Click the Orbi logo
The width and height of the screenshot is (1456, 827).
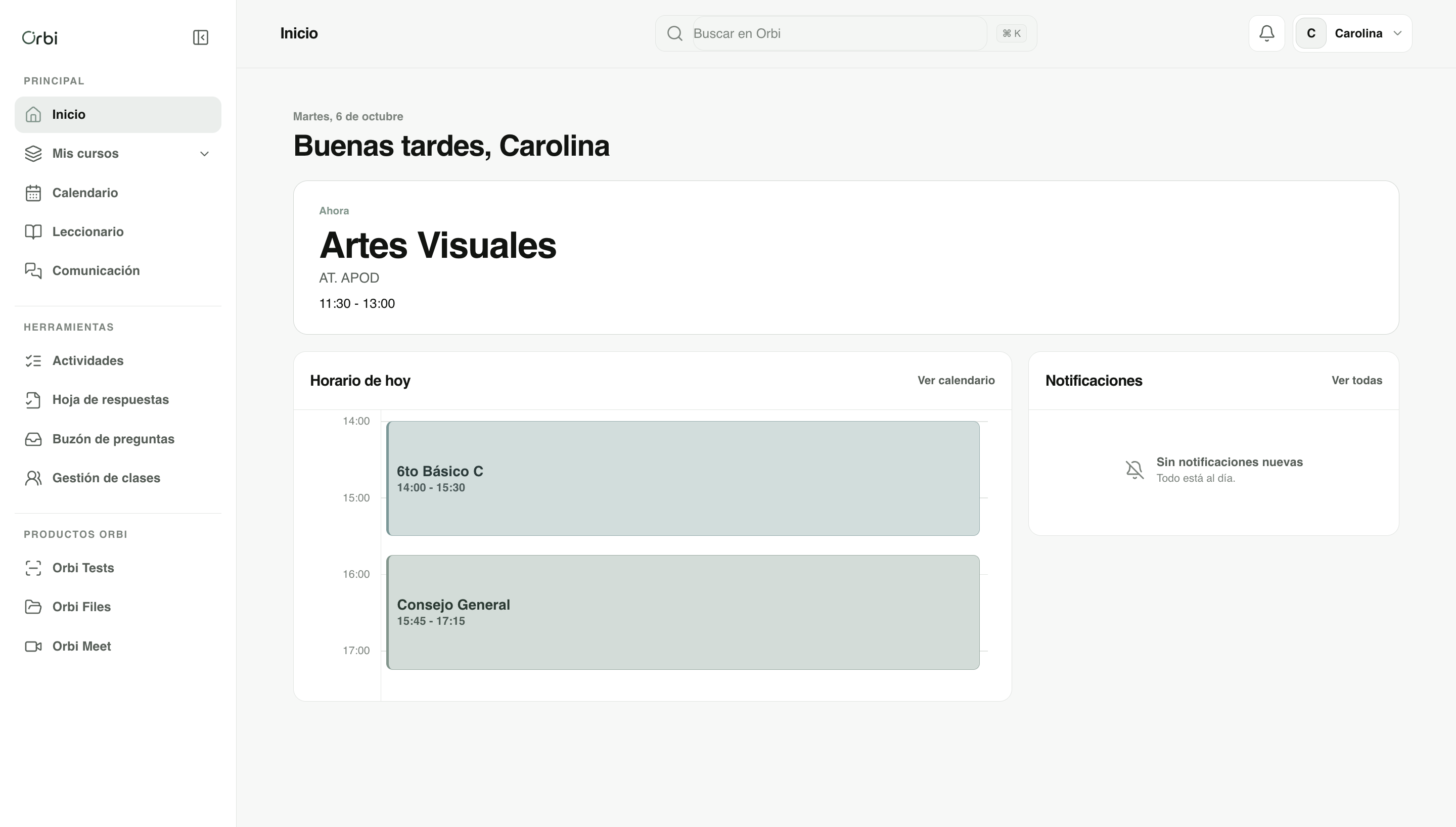pos(40,37)
